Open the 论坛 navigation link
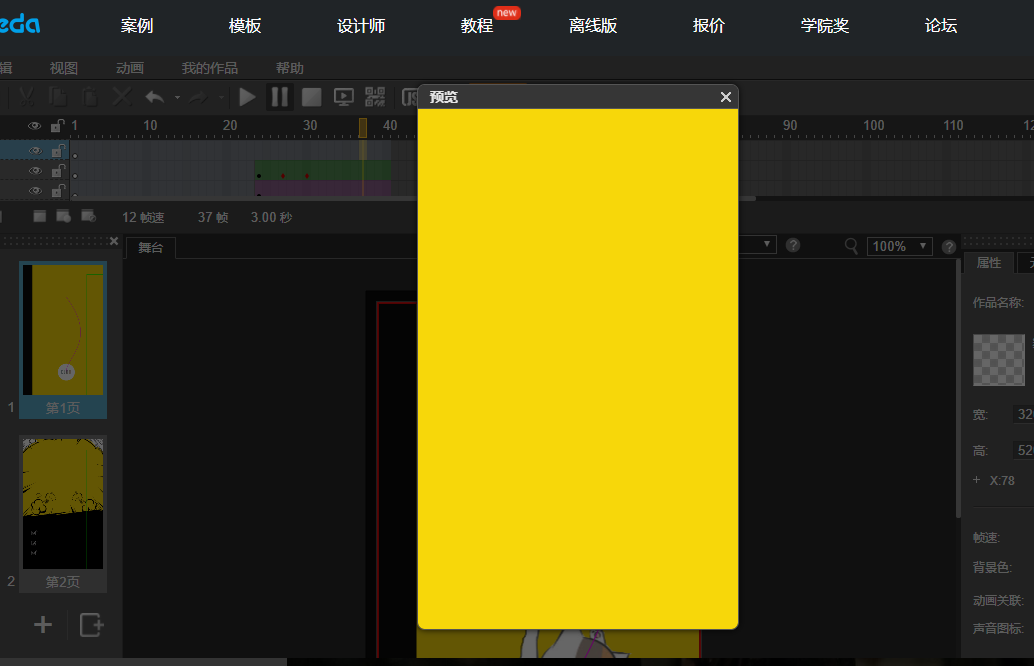 pos(941,26)
